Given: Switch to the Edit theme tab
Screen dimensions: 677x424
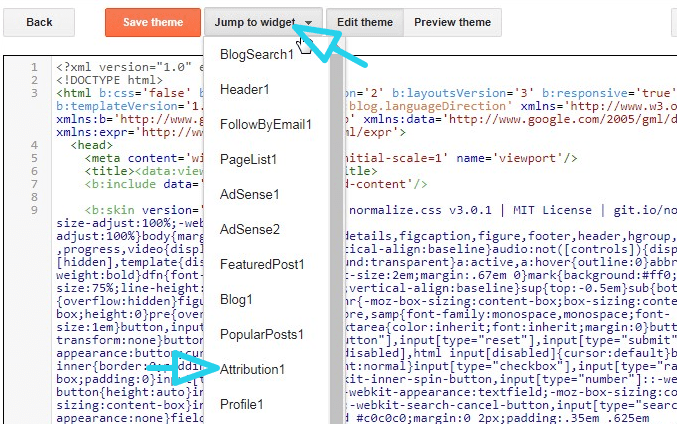Looking at the screenshot, I should pyautogui.click(x=365, y=22).
